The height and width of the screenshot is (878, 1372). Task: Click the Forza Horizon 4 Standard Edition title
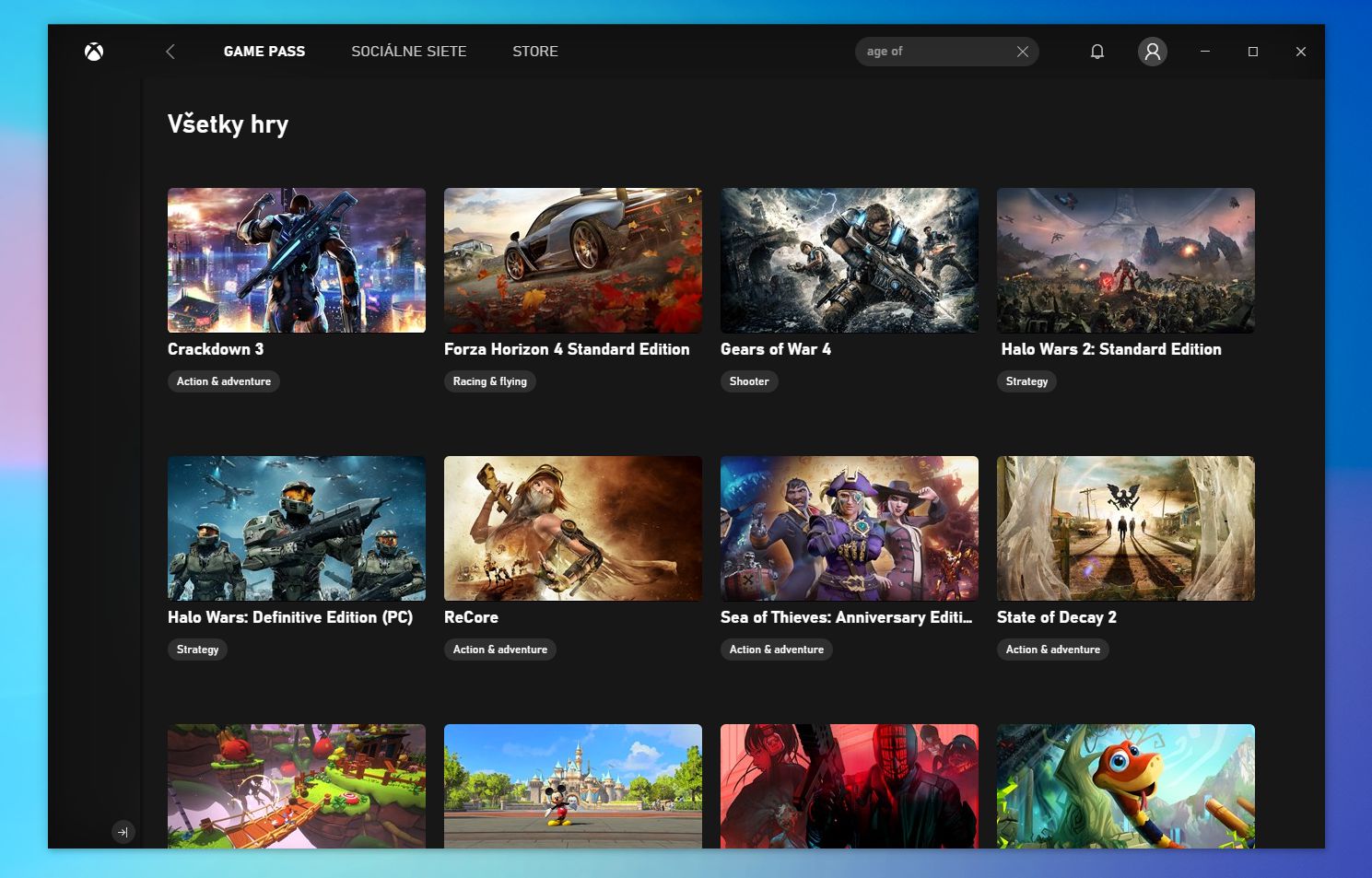pos(567,349)
